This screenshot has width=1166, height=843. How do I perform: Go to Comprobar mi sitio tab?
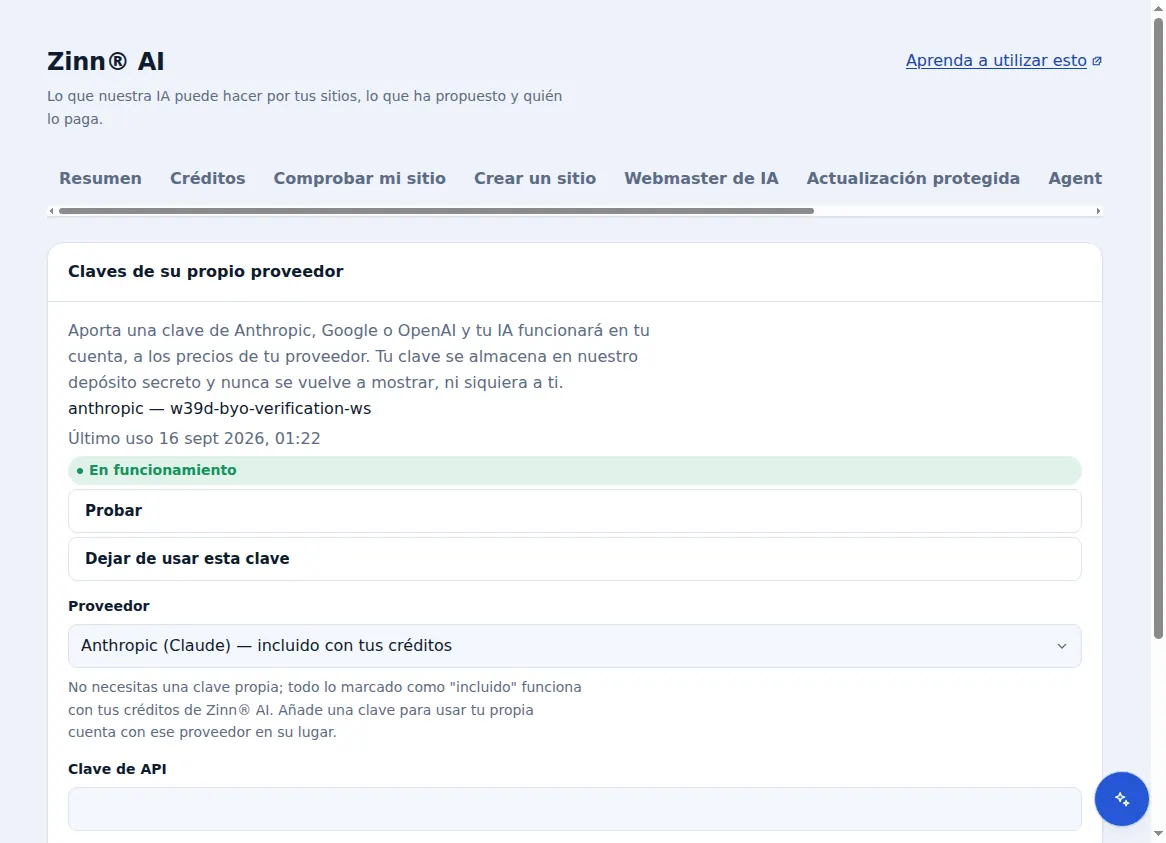(x=359, y=178)
